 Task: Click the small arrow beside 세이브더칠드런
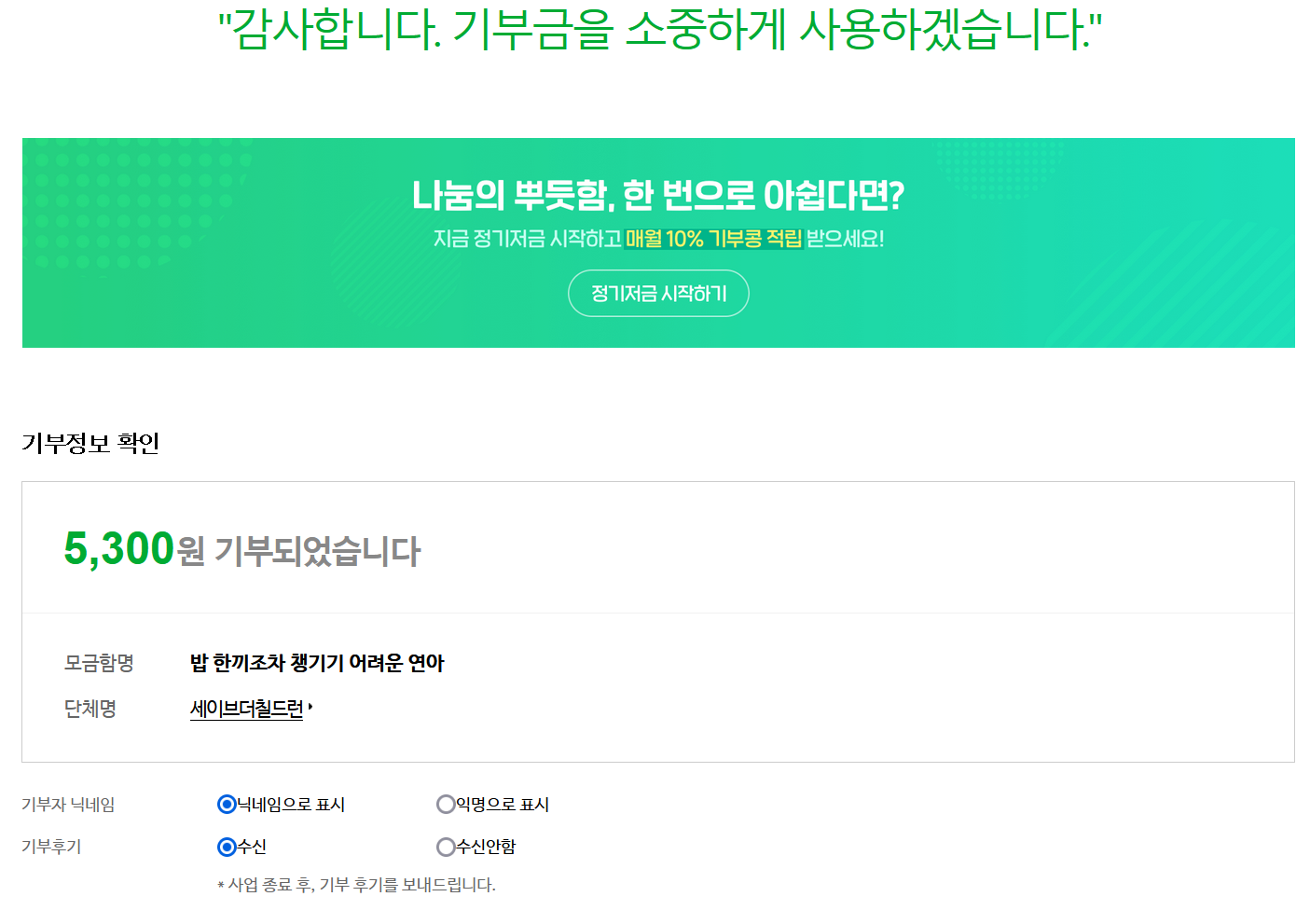[x=310, y=708]
